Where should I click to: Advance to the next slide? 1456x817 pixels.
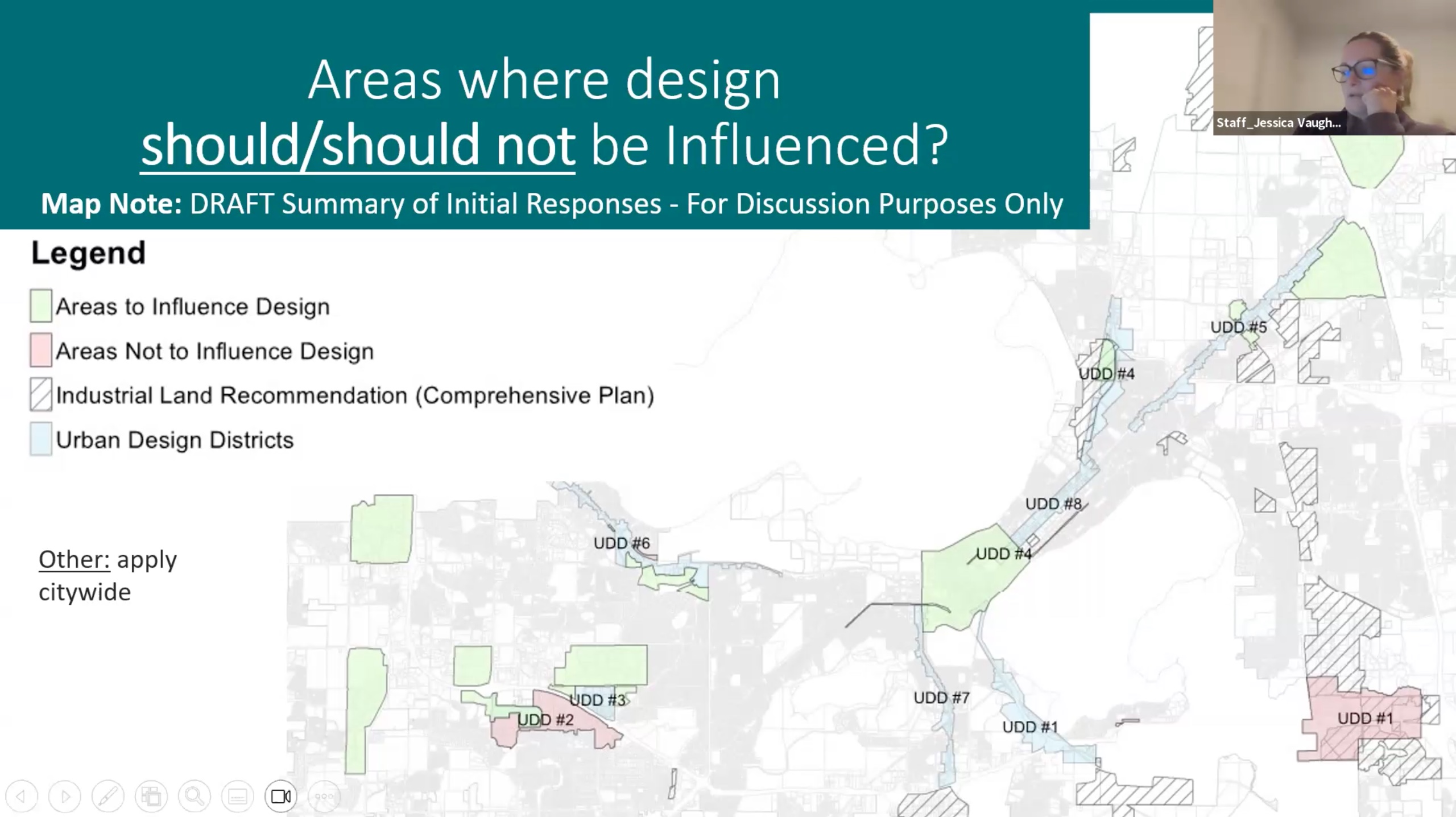click(x=65, y=796)
